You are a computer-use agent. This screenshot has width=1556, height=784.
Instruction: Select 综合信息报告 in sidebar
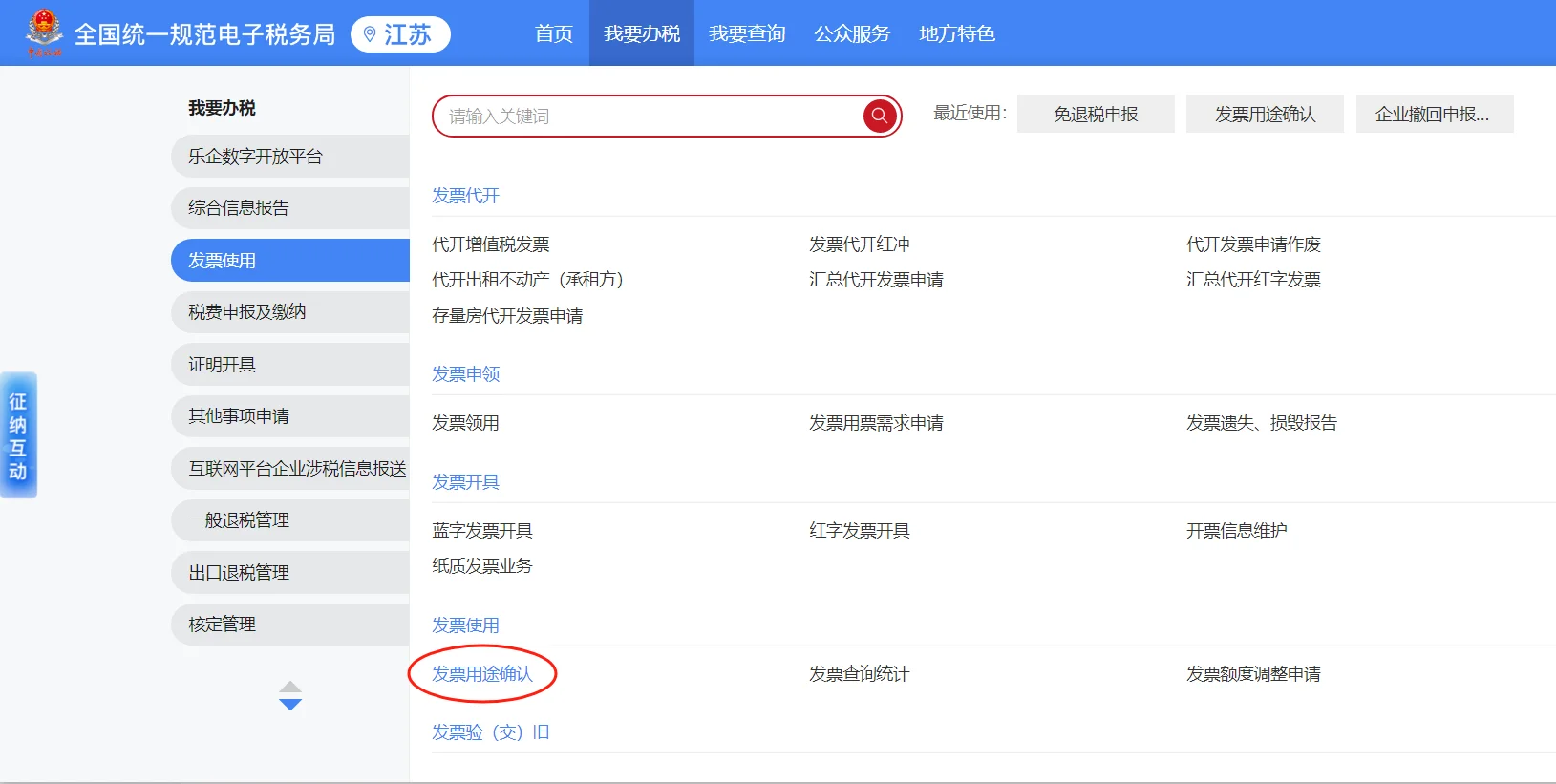point(290,208)
